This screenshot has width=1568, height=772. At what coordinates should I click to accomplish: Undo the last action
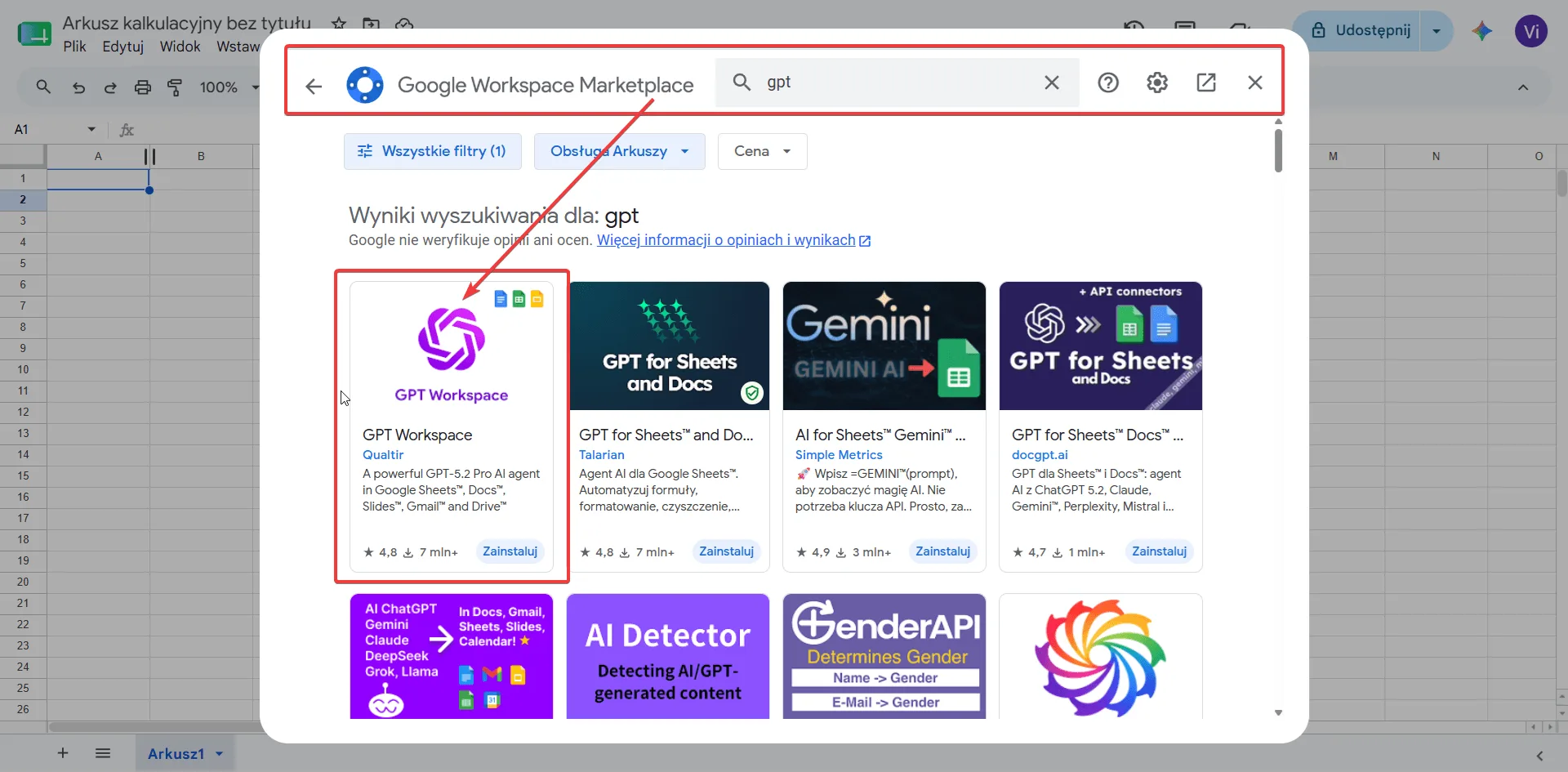click(78, 87)
